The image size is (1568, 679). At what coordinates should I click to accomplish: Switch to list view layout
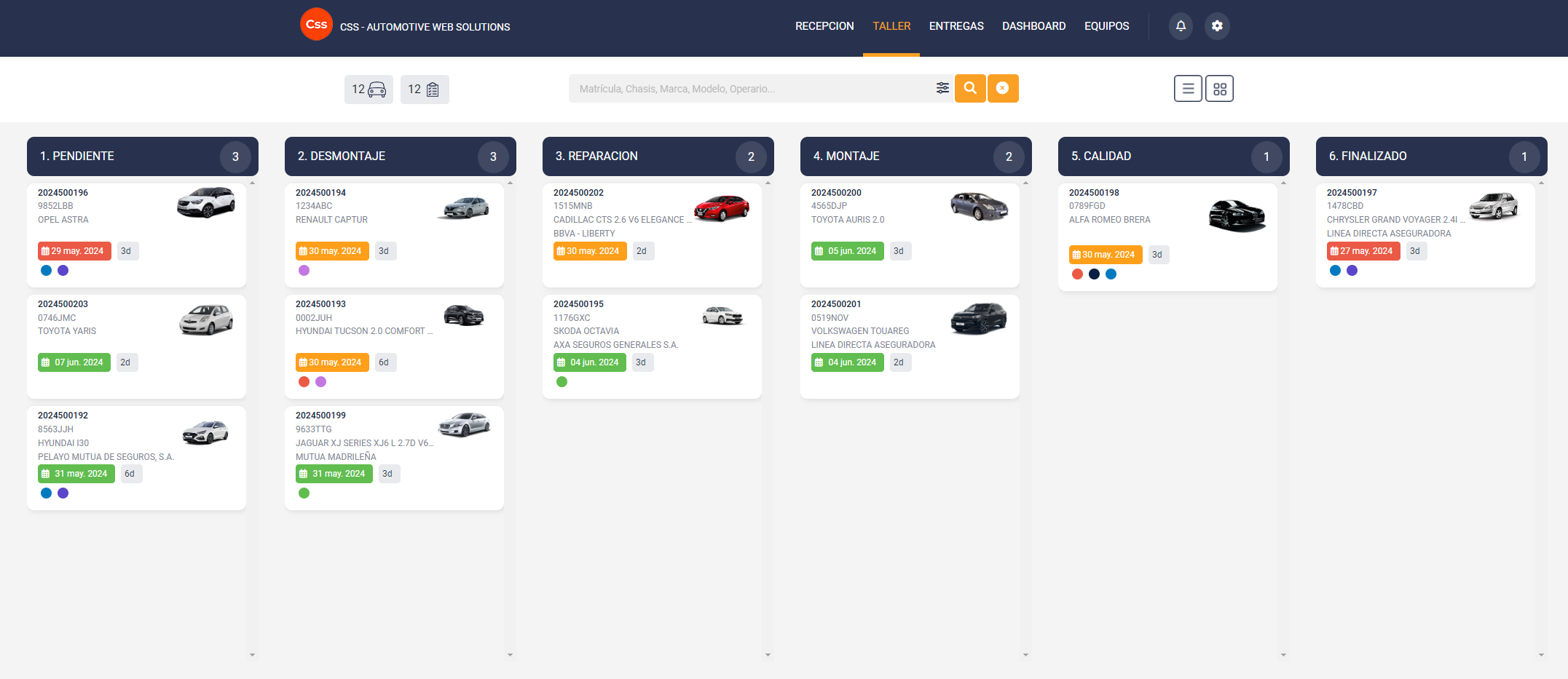tap(1188, 89)
